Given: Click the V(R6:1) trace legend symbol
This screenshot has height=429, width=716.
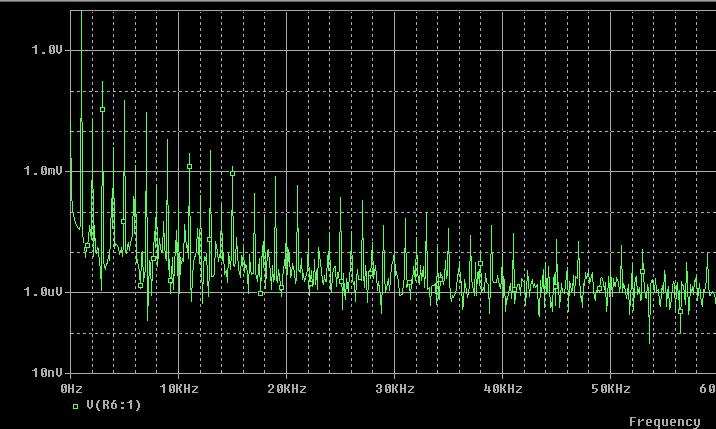Looking at the screenshot, I should pyautogui.click(x=75, y=406).
